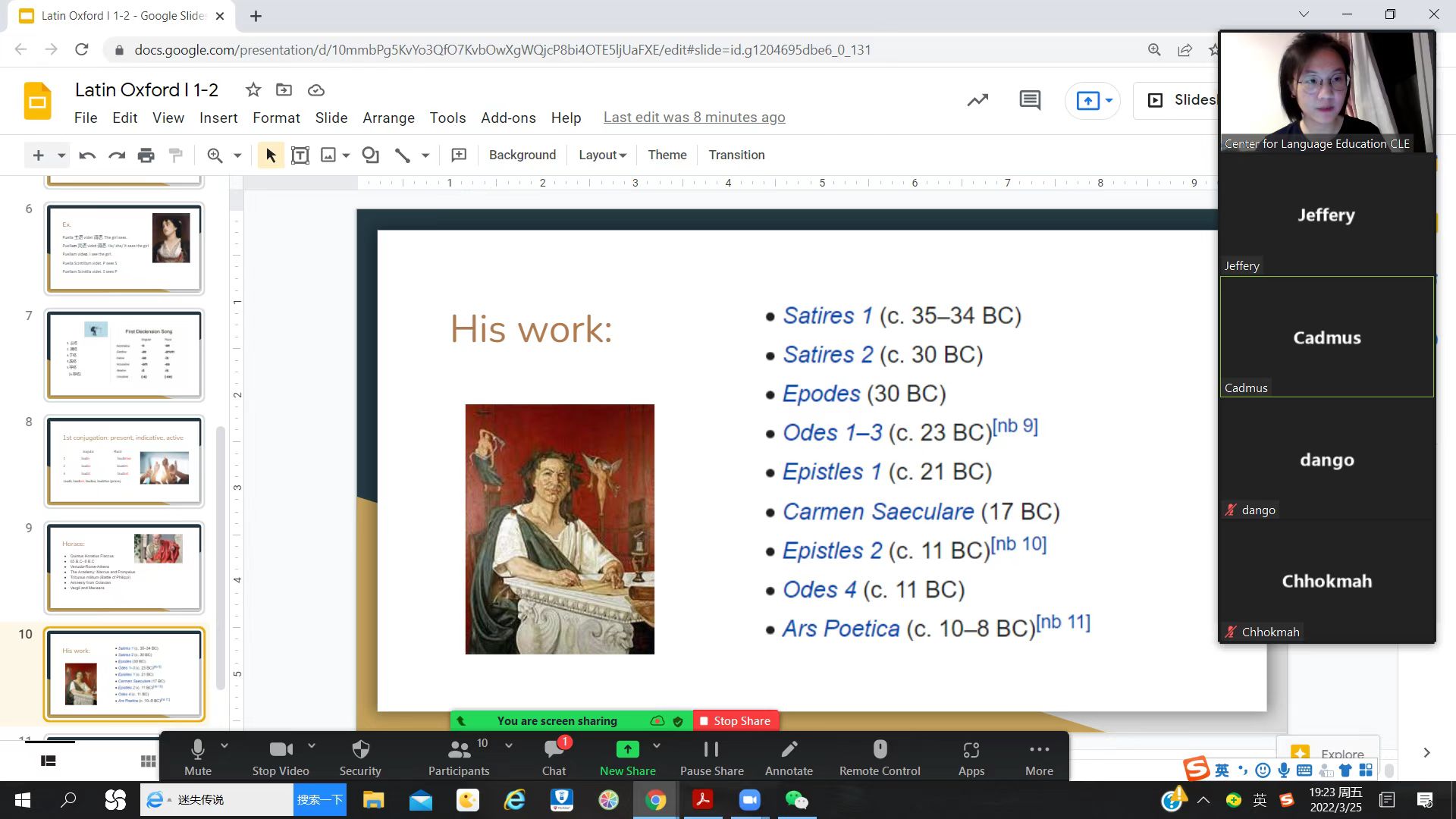Select the shape tool
Image resolution: width=1456 pixels, height=819 pixels.
tap(370, 155)
